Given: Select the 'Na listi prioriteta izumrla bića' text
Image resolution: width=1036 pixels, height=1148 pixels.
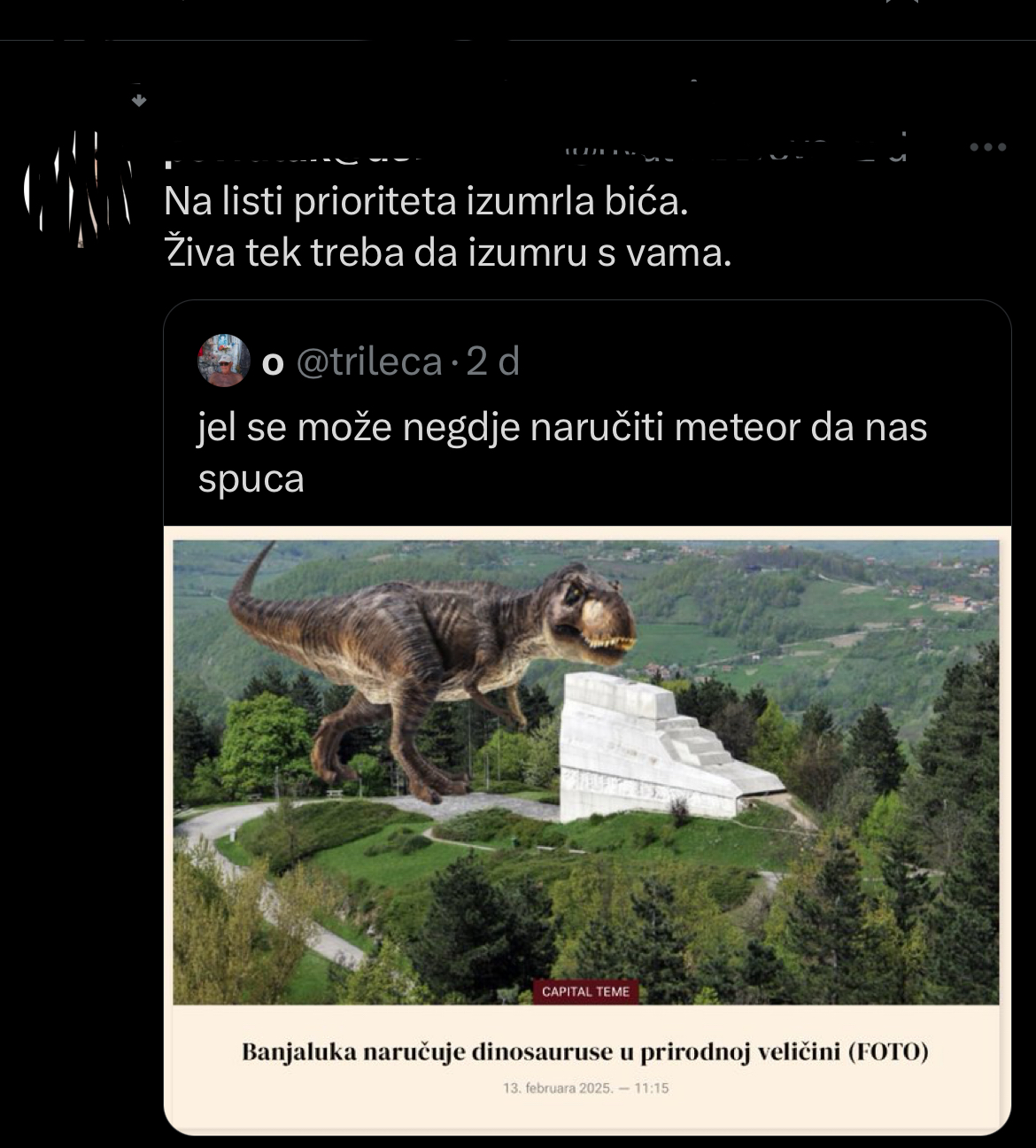Looking at the screenshot, I should tap(426, 202).
